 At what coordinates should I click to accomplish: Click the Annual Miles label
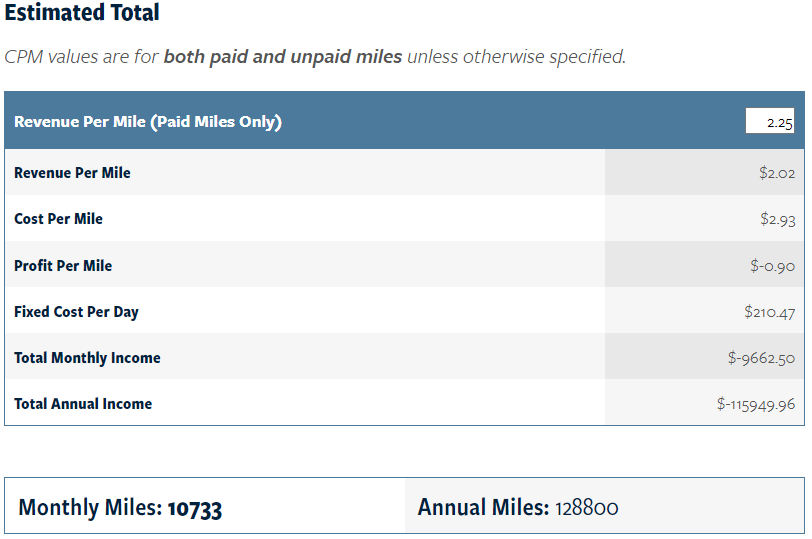pyautogui.click(x=483, y=508)
